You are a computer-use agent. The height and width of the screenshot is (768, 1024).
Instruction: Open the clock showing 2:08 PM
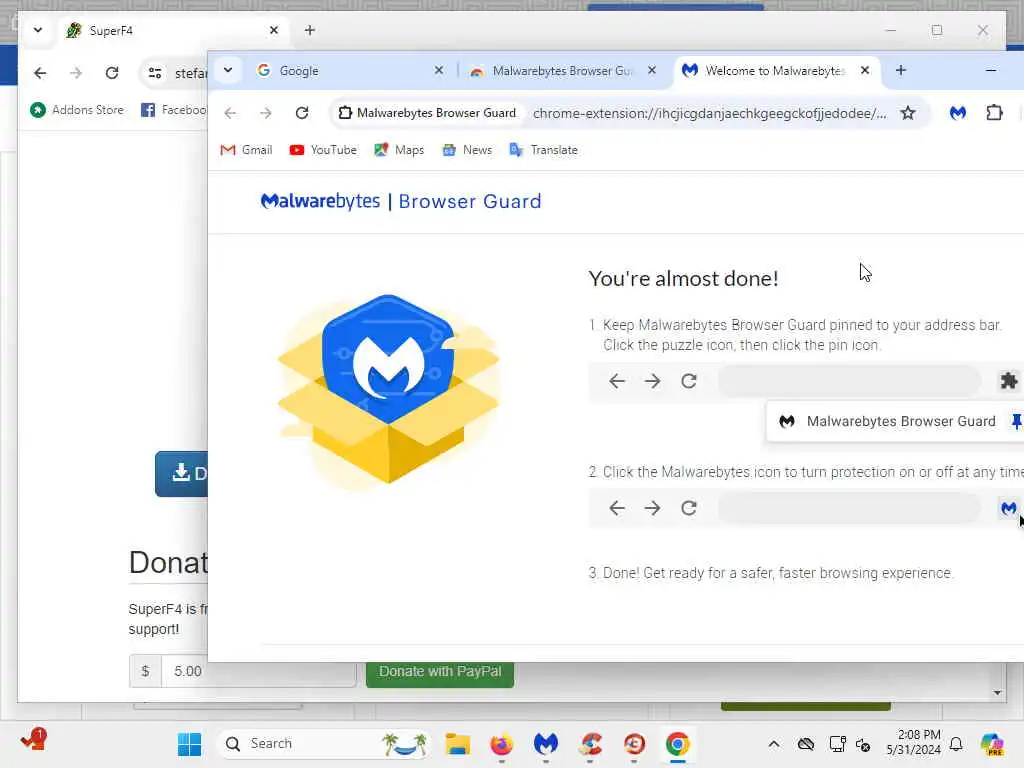[914, 743]
